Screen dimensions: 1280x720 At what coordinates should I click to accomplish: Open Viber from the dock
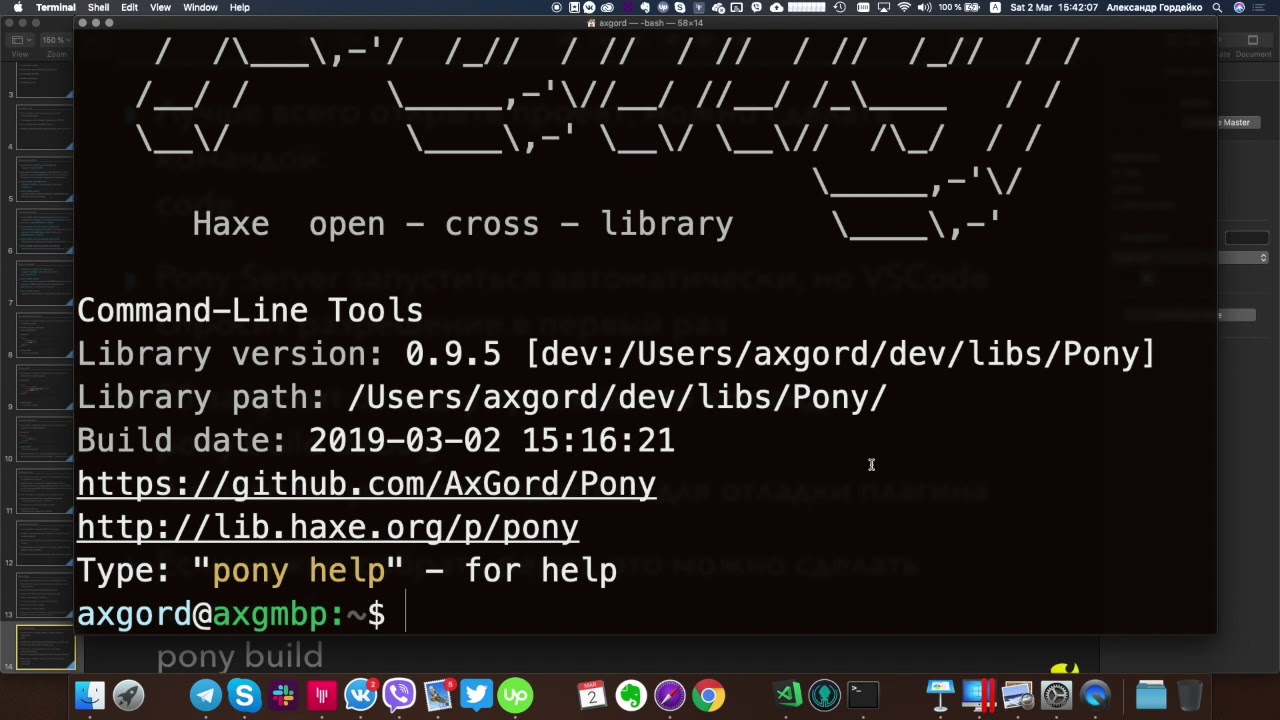tap(399, 695)
